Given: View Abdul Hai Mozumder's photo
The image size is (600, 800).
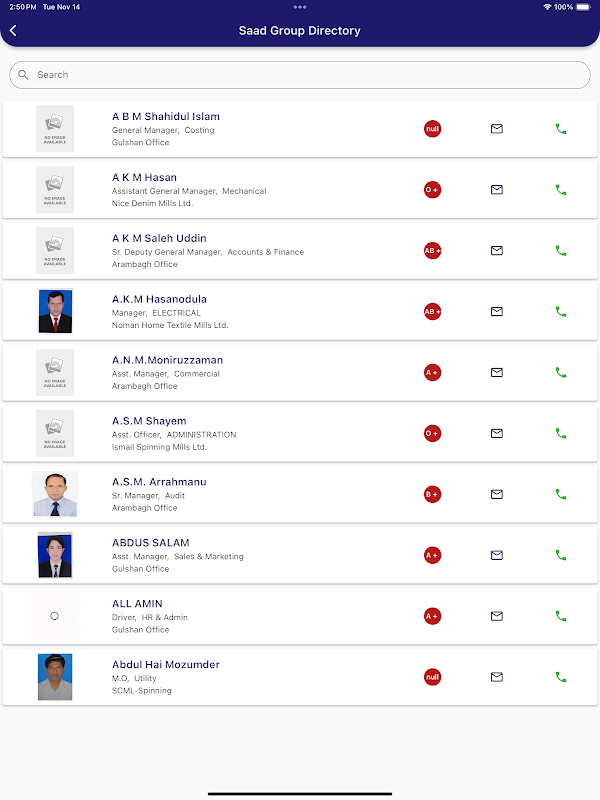Looking at the screenshot, I should pos(55,677).
